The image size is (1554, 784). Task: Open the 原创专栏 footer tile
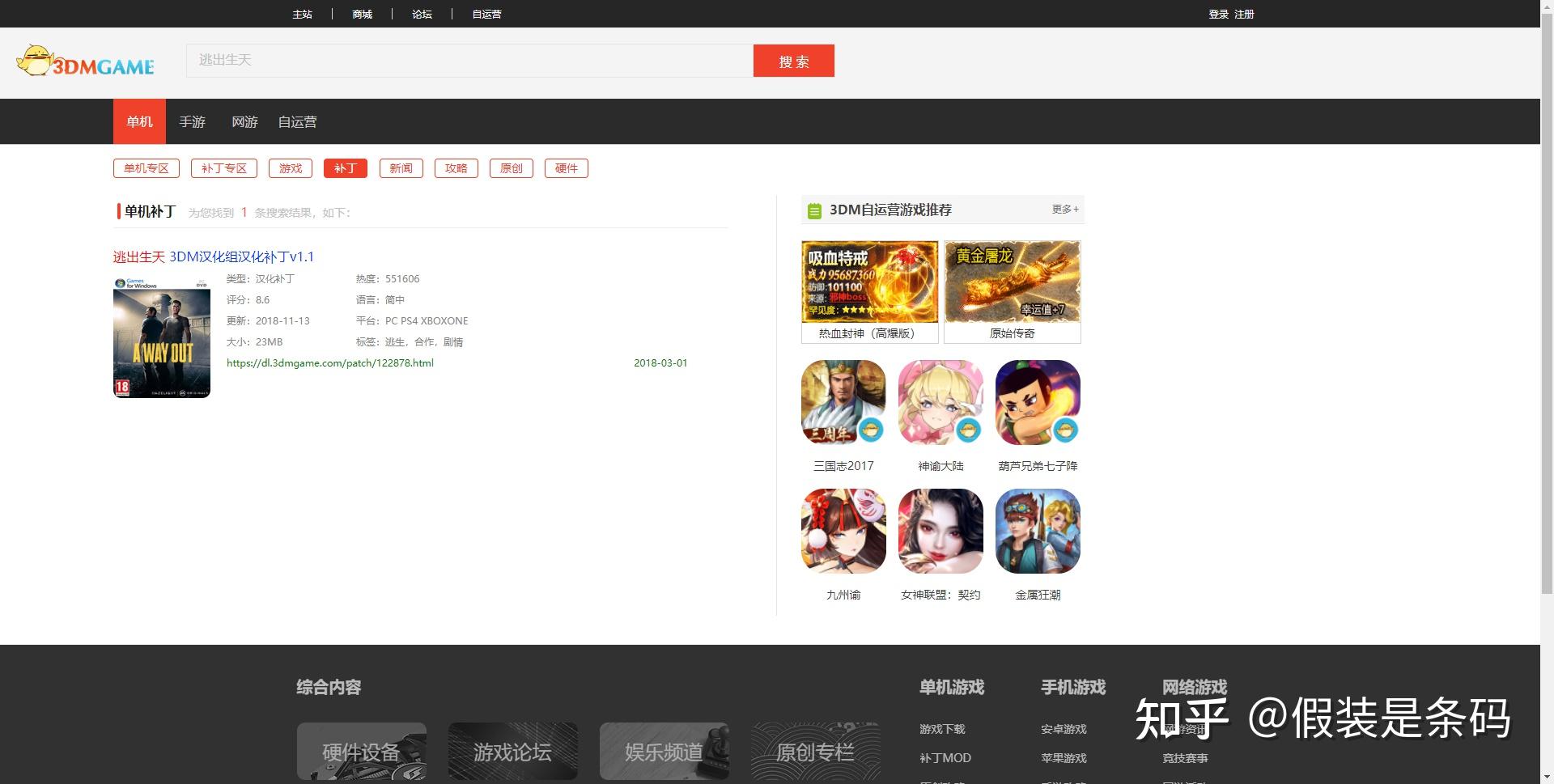point(816,752)
